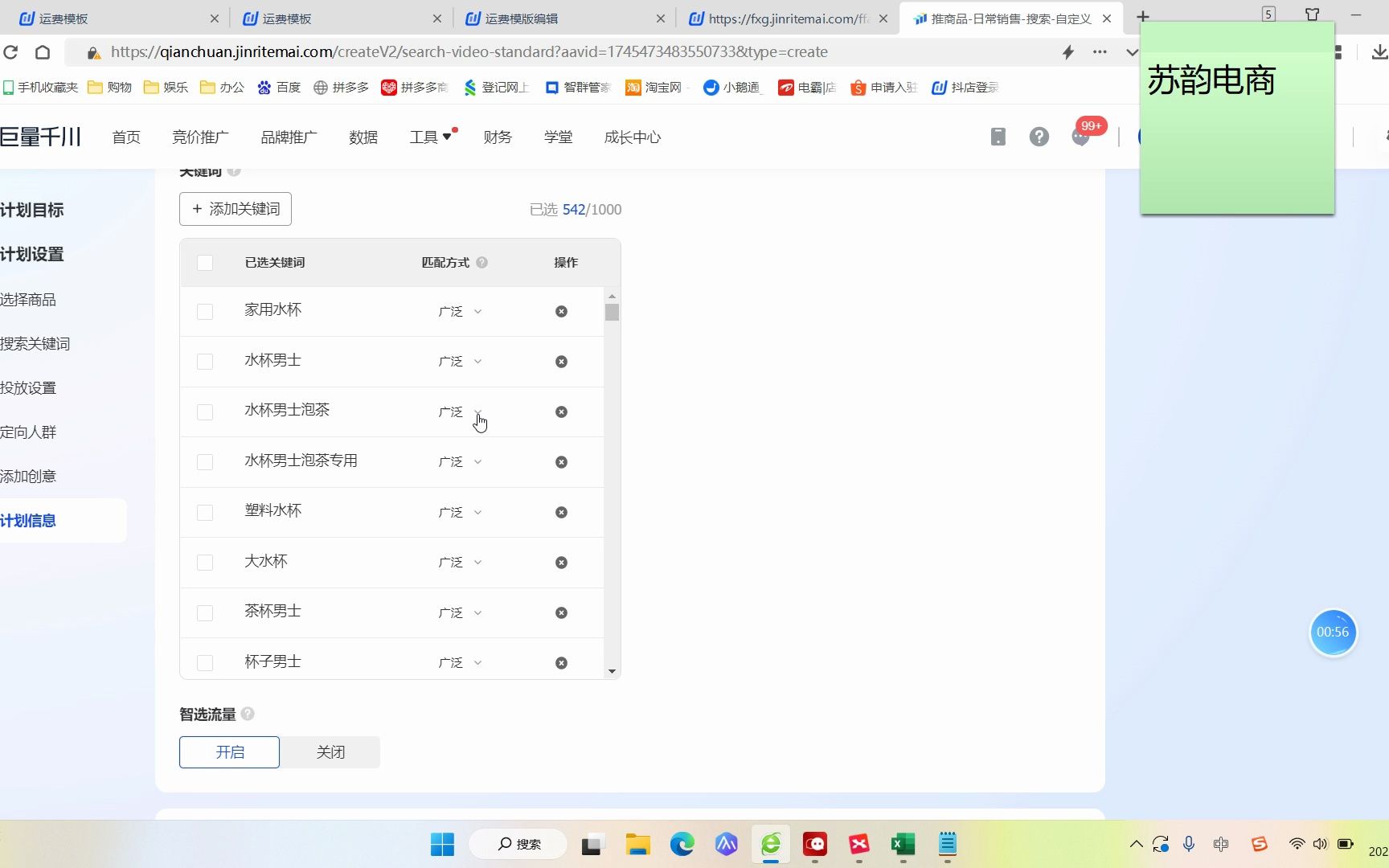Open match type dropdown for 杯子男士

460,663
